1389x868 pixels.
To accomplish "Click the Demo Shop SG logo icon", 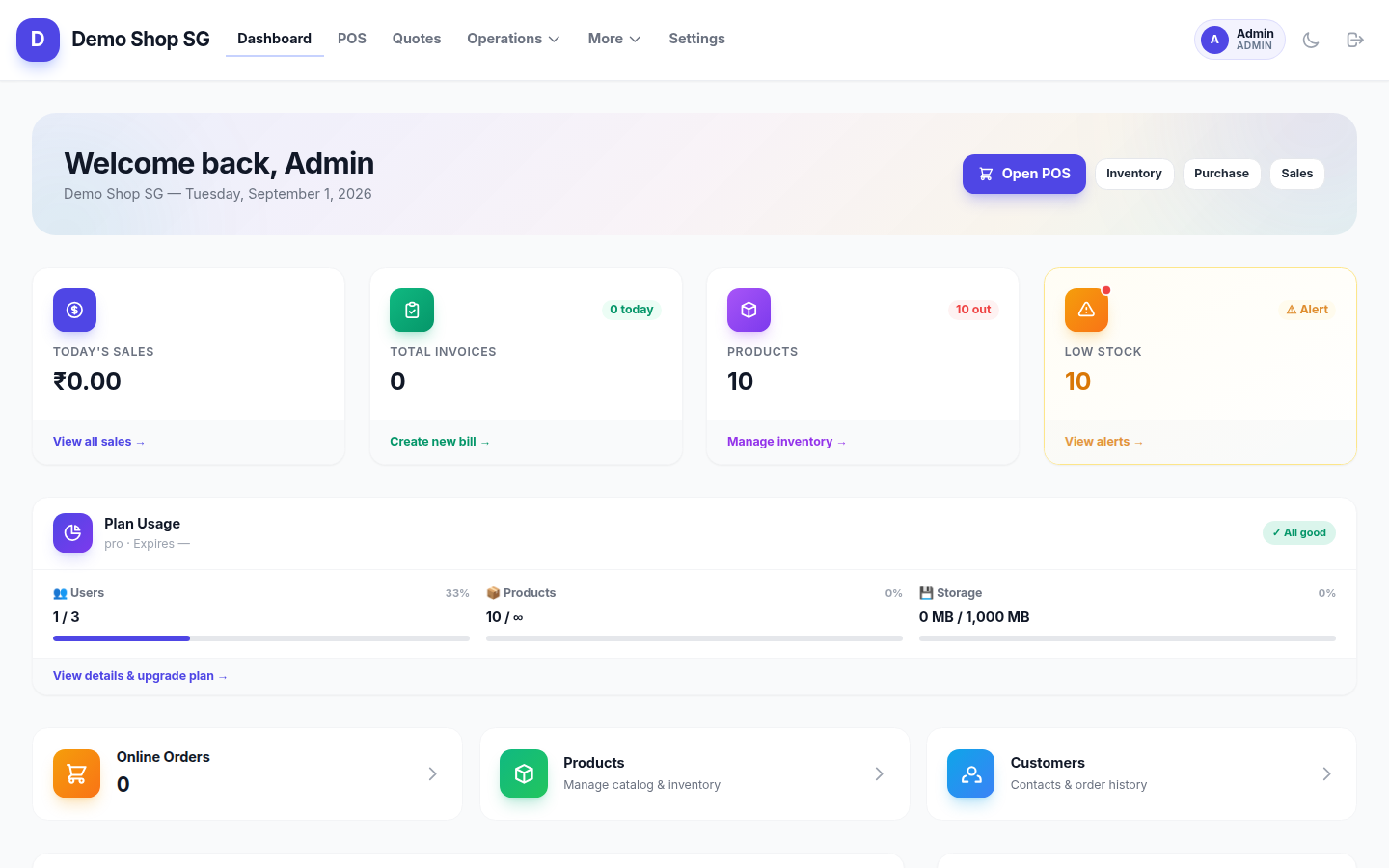I will (38, 40).
